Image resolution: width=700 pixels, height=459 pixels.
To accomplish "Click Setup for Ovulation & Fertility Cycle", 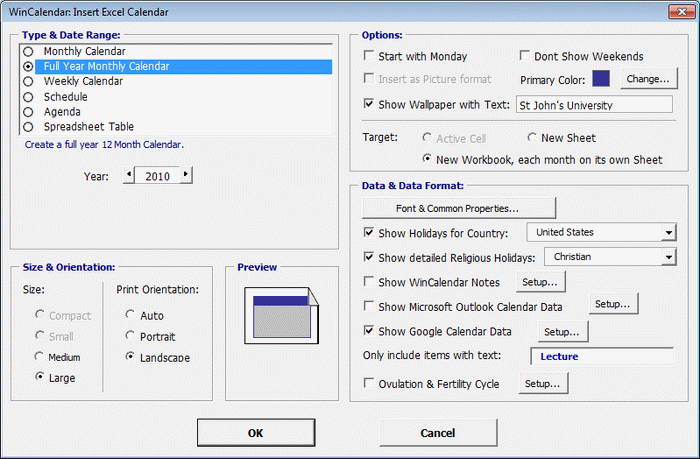I will point(543,384).
